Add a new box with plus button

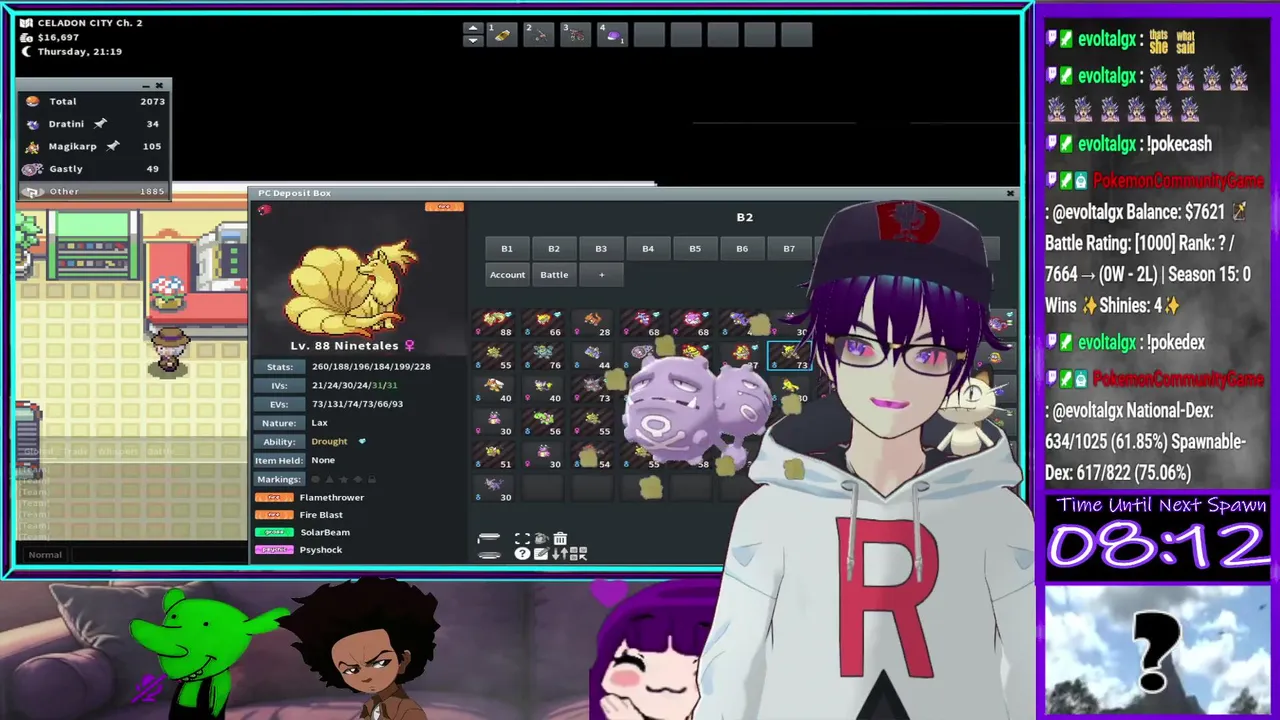601,275
